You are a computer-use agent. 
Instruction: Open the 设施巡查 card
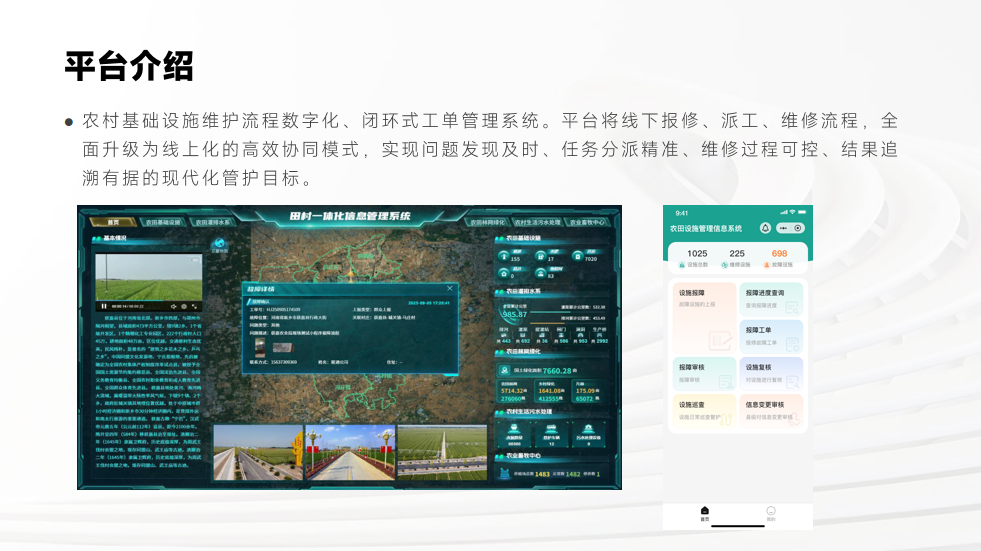pos(704,411)
